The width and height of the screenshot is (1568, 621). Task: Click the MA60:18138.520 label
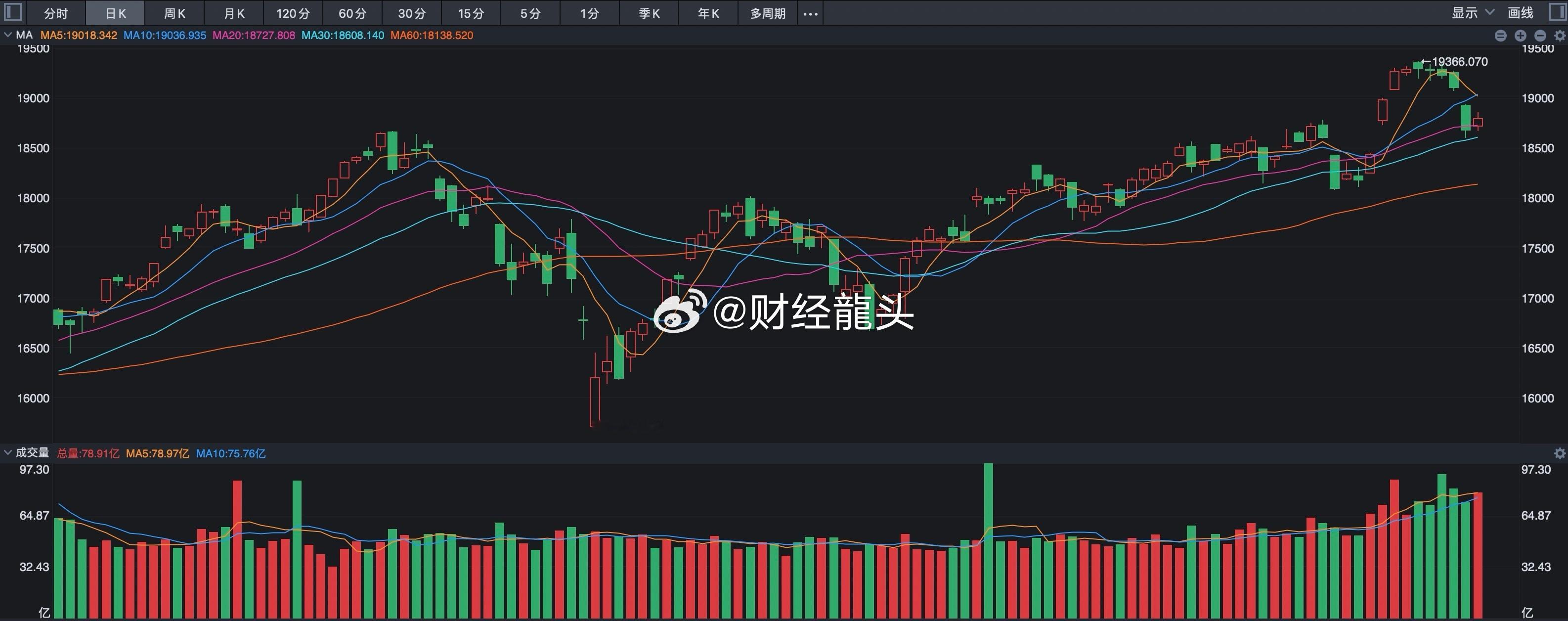[x=432, y=35]
